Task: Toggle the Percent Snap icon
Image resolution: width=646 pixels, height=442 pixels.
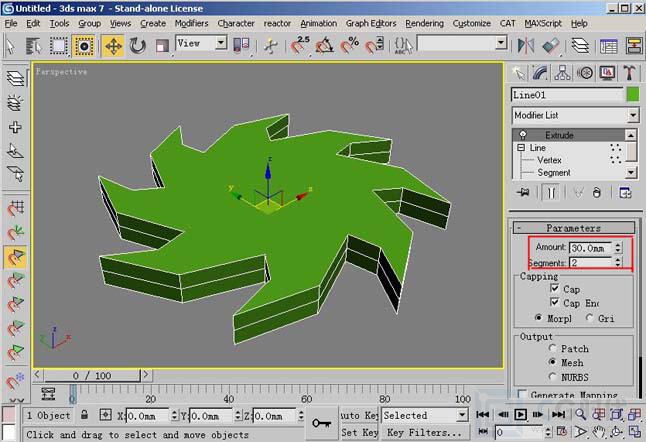Action: pos(349,46)
